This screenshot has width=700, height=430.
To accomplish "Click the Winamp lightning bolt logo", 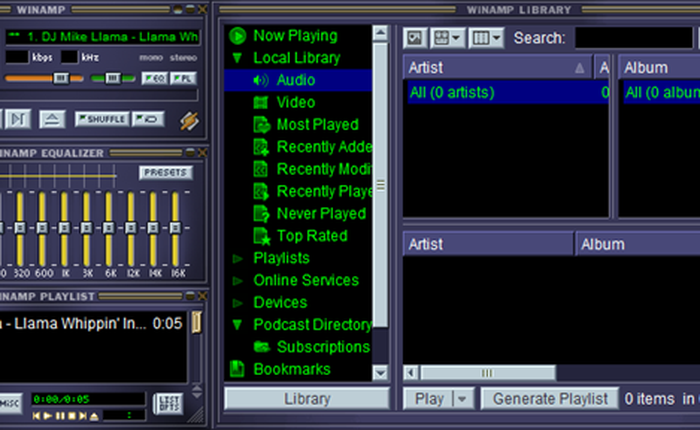I will click(x=189, y=121).
